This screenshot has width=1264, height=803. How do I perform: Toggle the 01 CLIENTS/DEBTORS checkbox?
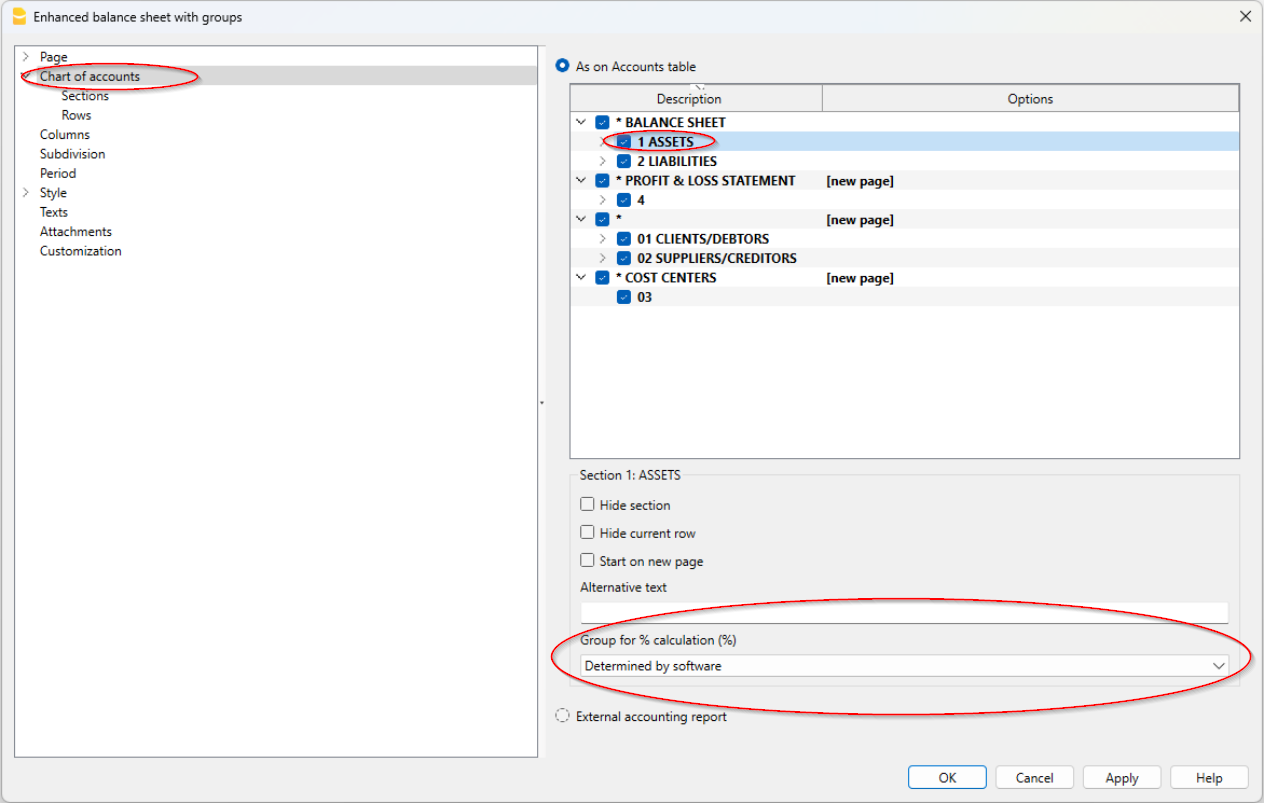pos(624,239)
